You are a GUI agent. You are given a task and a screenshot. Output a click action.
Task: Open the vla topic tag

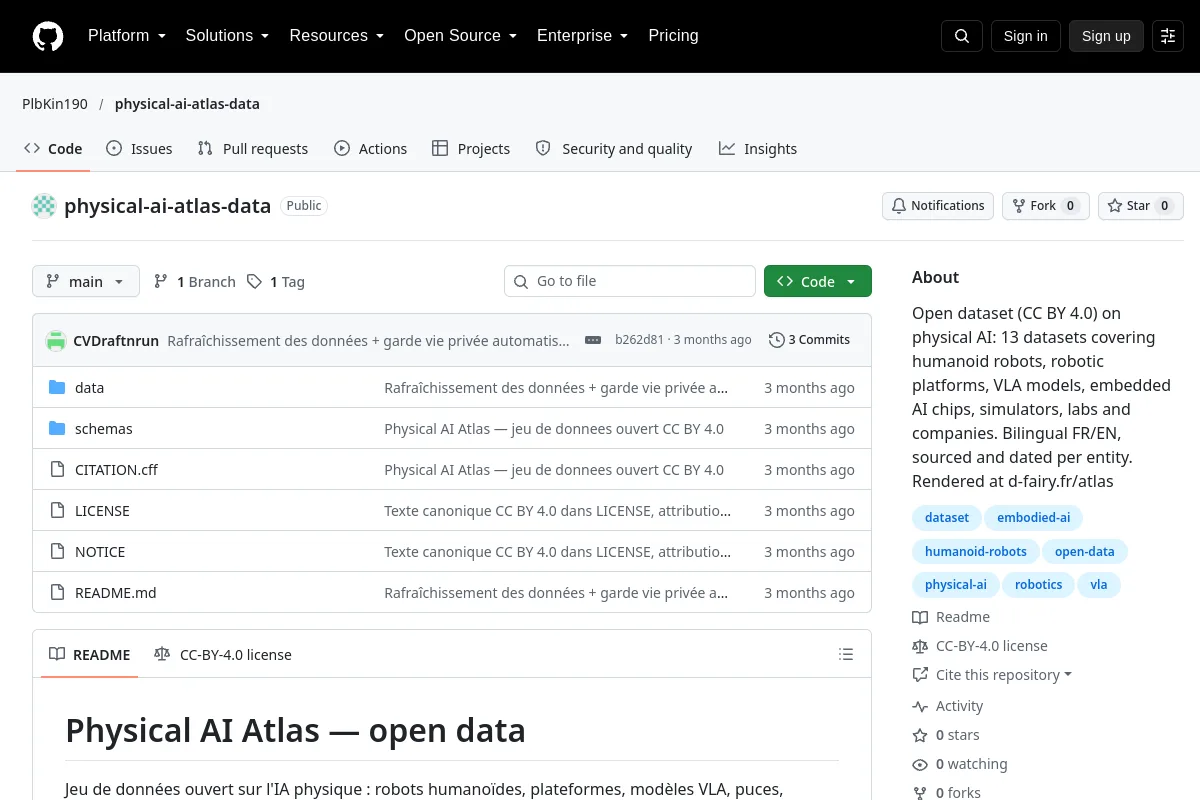click(1099, 585)
